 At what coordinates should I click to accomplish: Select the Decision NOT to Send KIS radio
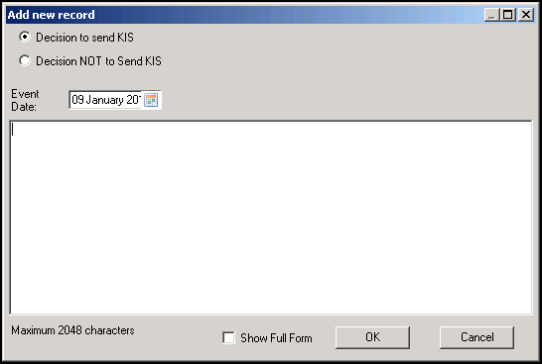click(25, 60)
